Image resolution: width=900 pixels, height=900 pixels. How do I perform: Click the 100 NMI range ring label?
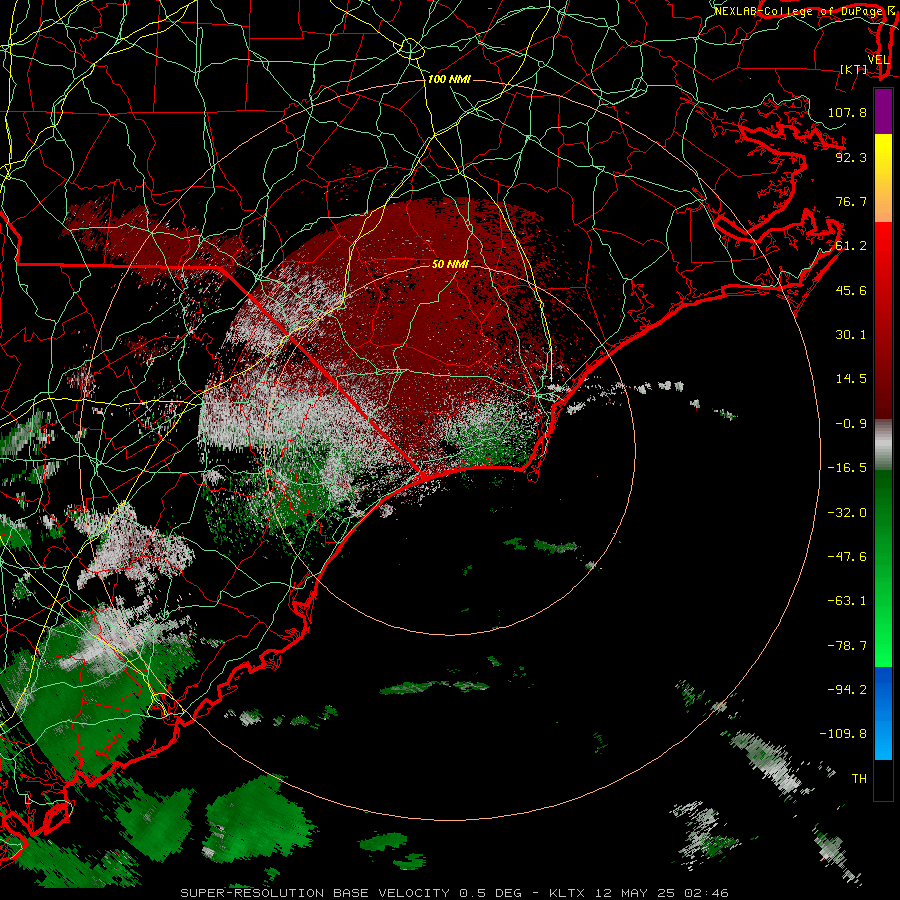click(x=449, y=79)
